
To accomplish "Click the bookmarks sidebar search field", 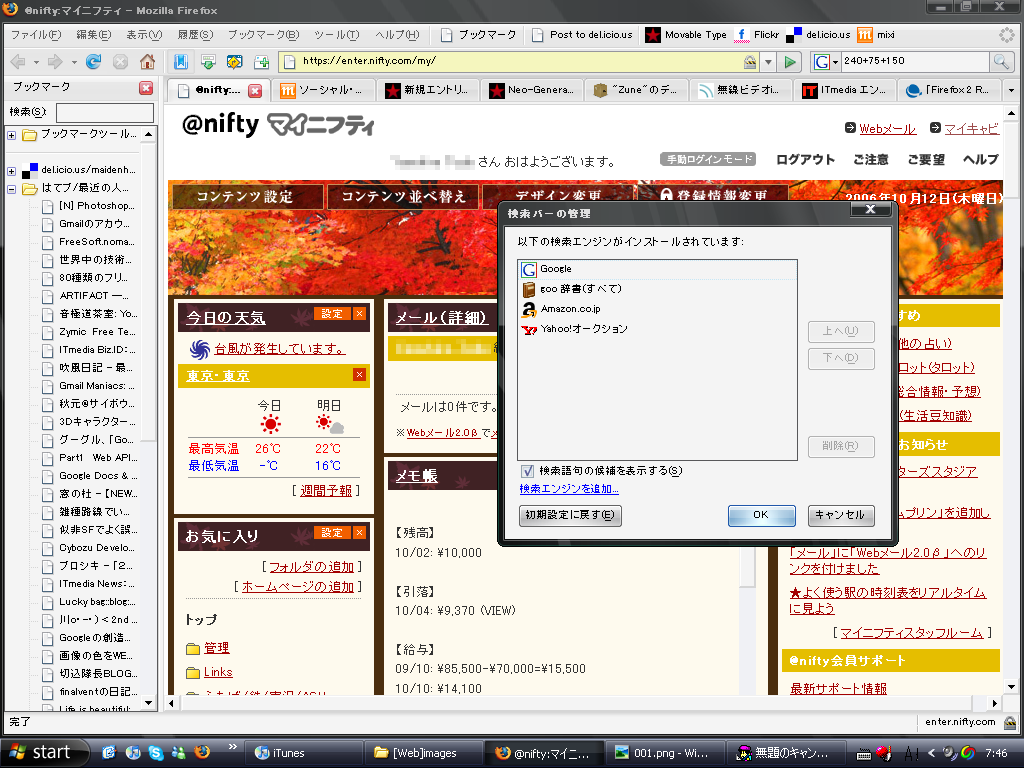I will pyautogui.click(x=104, y=112).
